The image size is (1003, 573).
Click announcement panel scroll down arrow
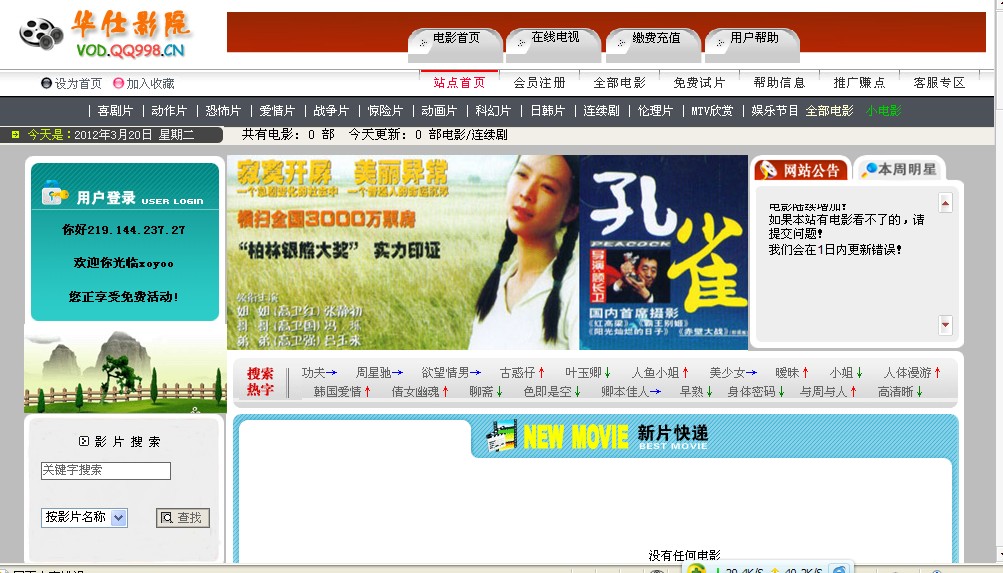945,325
